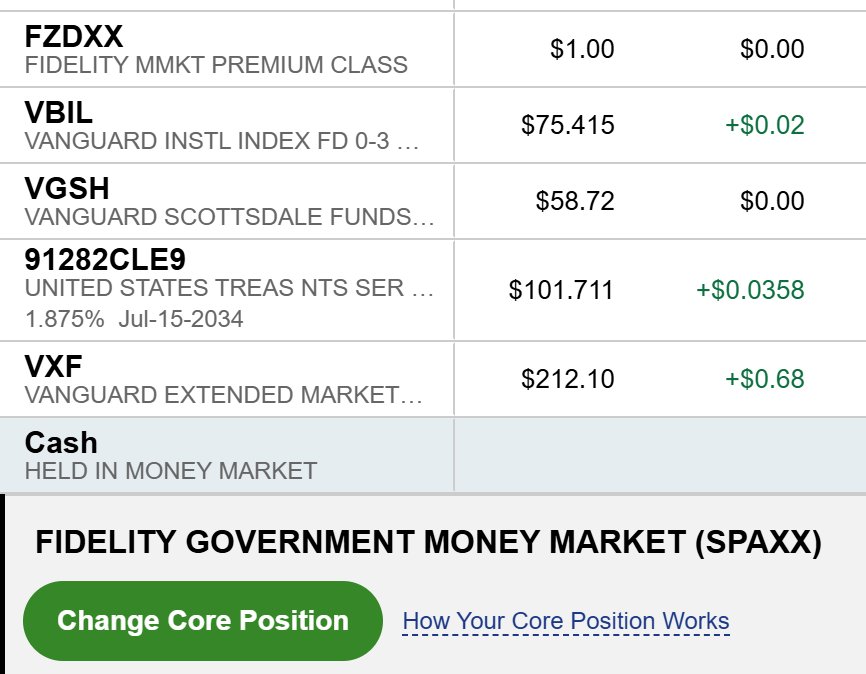
Task: Select the VXF ticker symbol
Action: (54, 367)
